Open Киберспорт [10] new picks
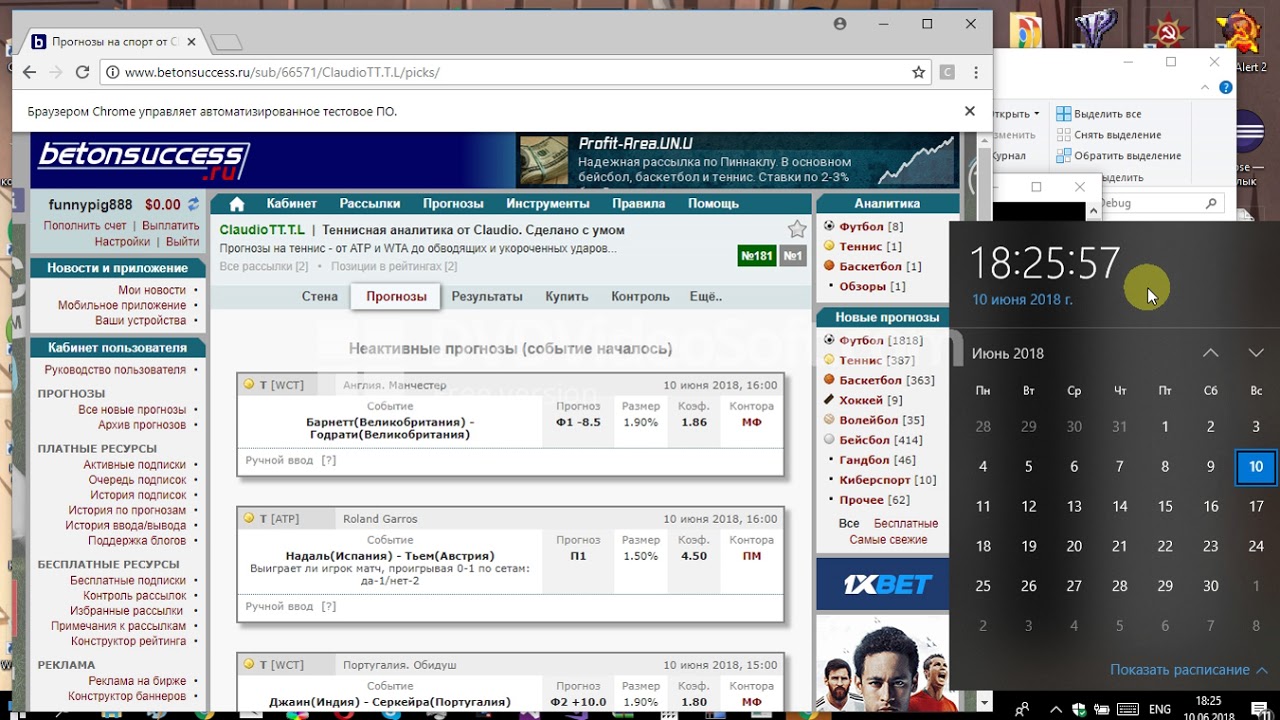1280x720 pixels. click(x=888, y=480)
